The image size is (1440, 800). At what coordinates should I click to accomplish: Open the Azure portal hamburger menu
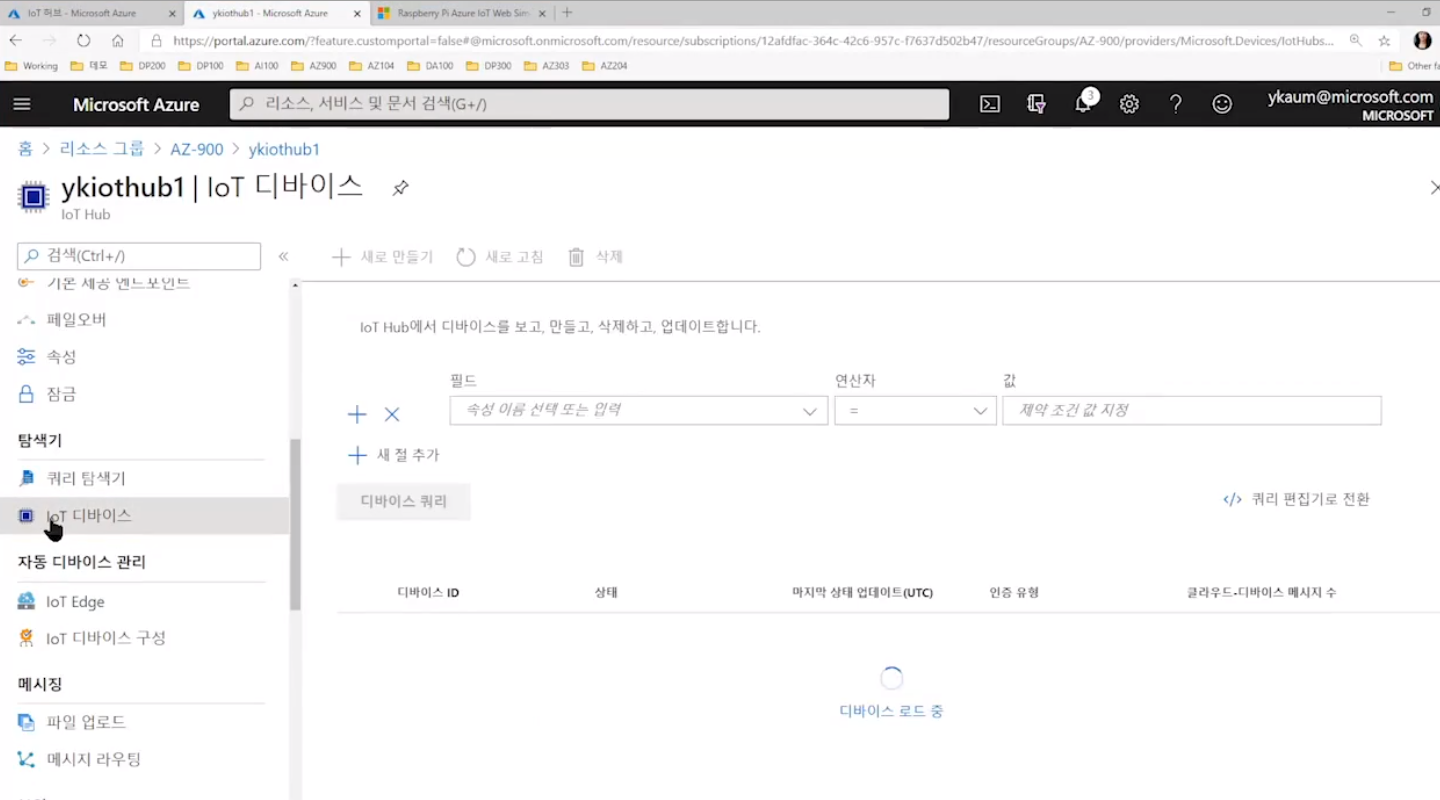point(22,104)
